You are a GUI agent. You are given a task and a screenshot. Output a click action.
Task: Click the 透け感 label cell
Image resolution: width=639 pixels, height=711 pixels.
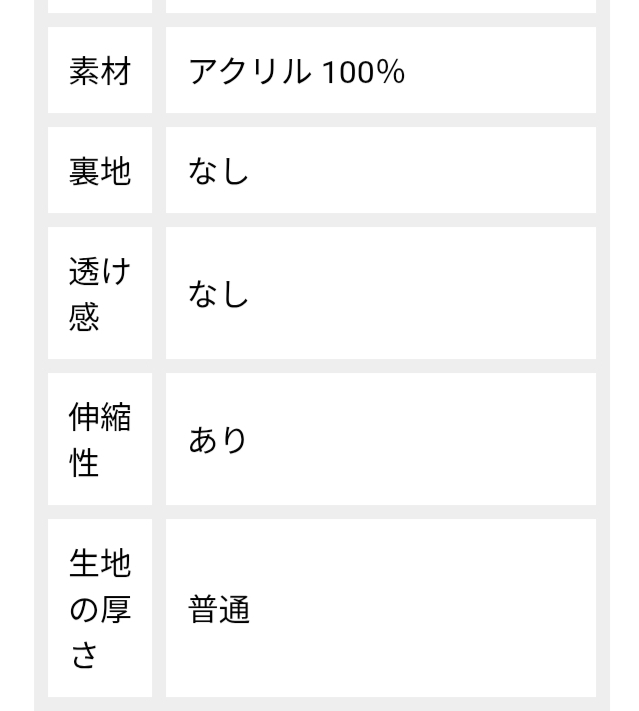[99, 293]
